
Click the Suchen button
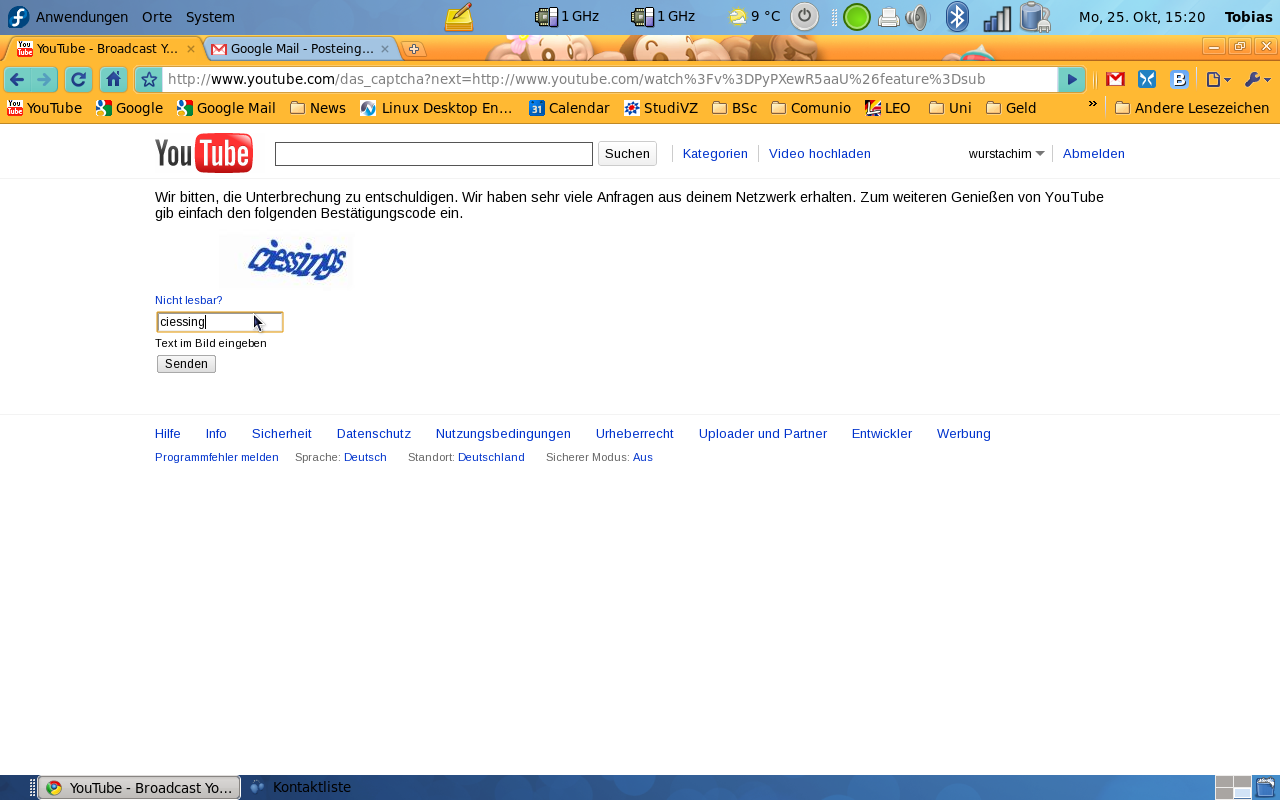pyautogui.click(x=627, y=153)
